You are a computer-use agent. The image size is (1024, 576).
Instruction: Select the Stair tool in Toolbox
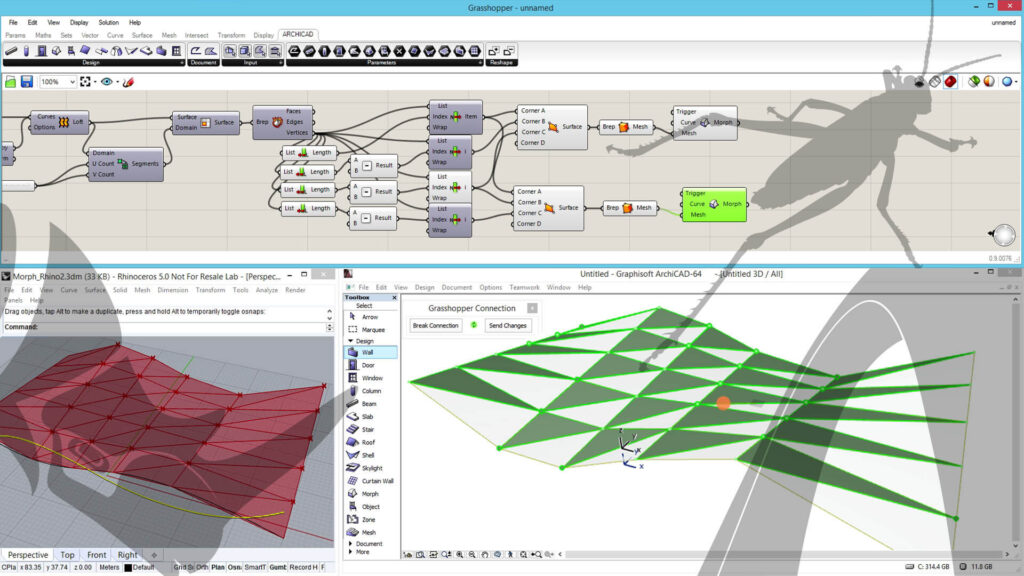[370, 430]
